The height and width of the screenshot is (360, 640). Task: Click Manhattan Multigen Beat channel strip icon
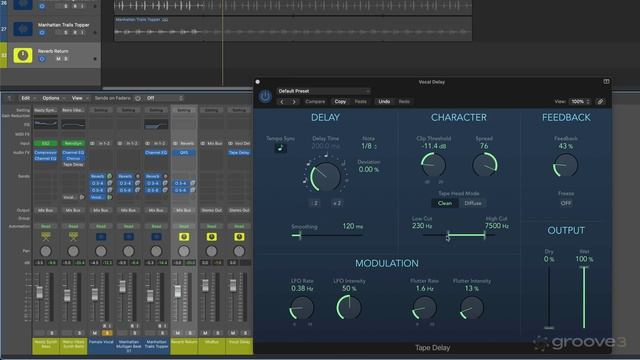pos(129,237)
